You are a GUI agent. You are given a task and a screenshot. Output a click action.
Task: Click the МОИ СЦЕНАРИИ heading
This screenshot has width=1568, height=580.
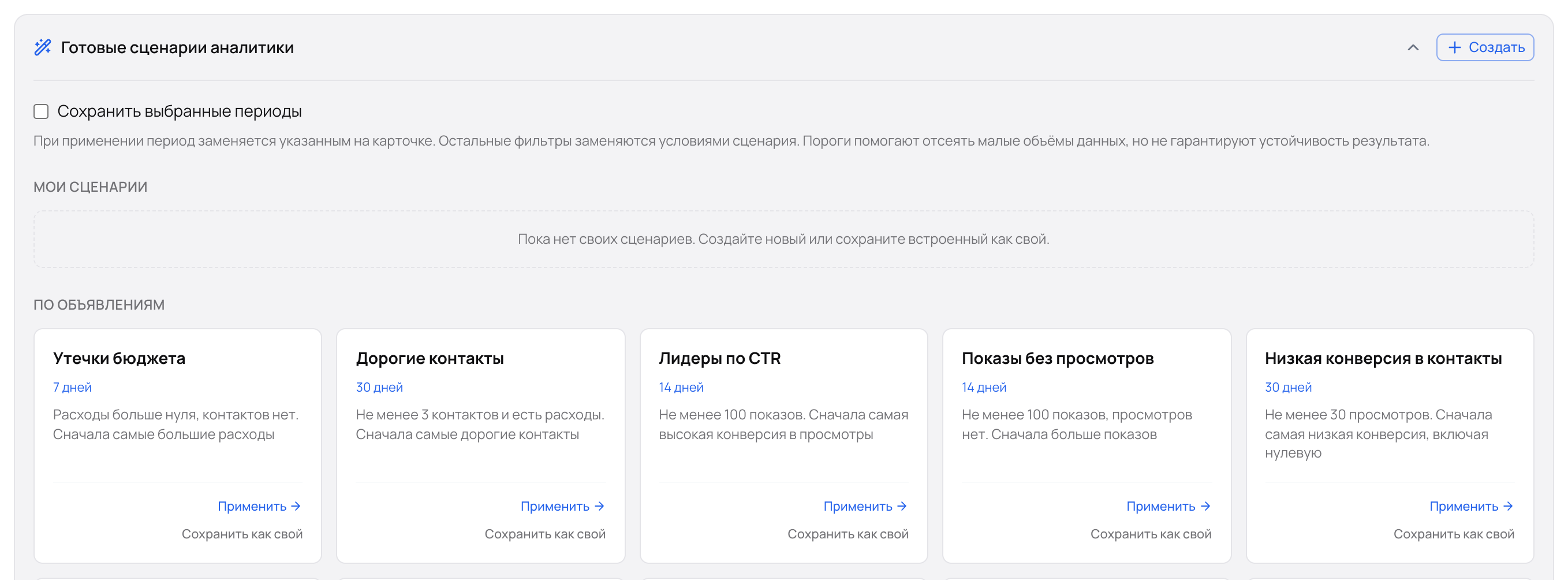pos(90,187)
